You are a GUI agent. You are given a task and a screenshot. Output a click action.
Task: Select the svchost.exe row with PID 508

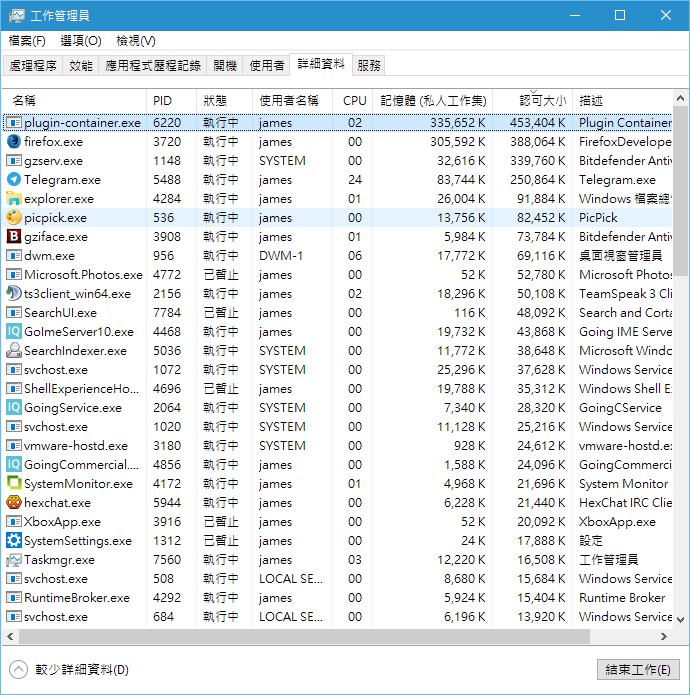tap(337, 578)
